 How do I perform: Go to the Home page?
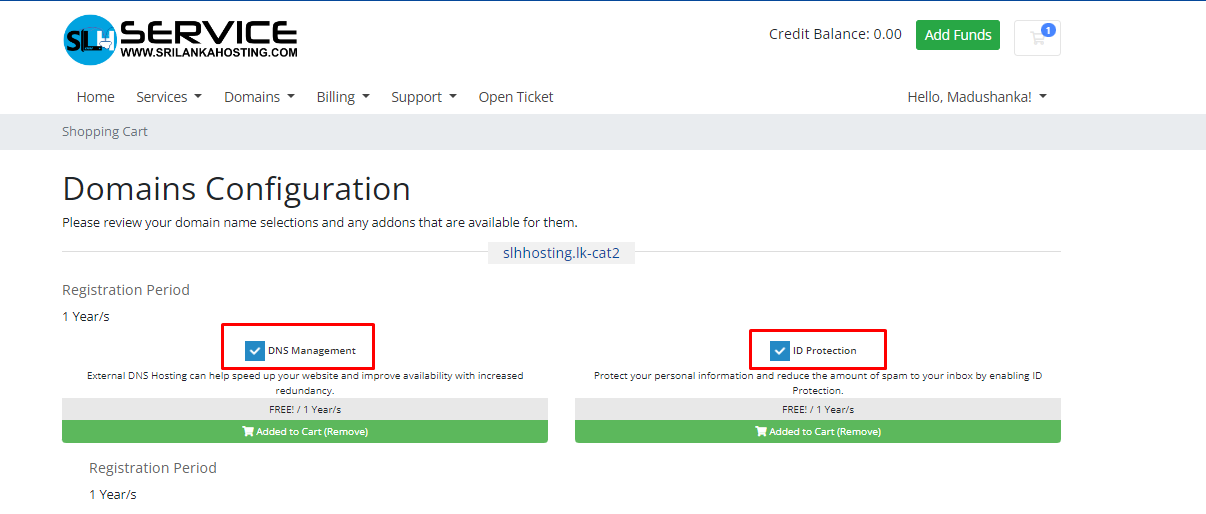pos(96,97)
